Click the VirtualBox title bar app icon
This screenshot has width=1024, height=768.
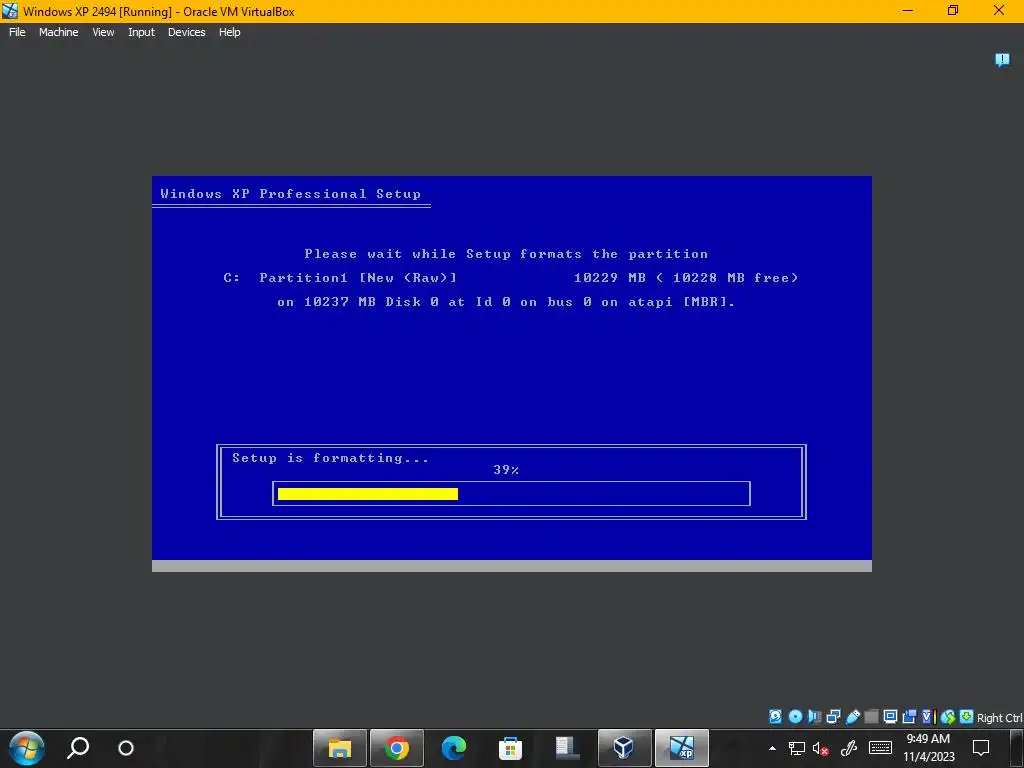(x=10, y=11)
